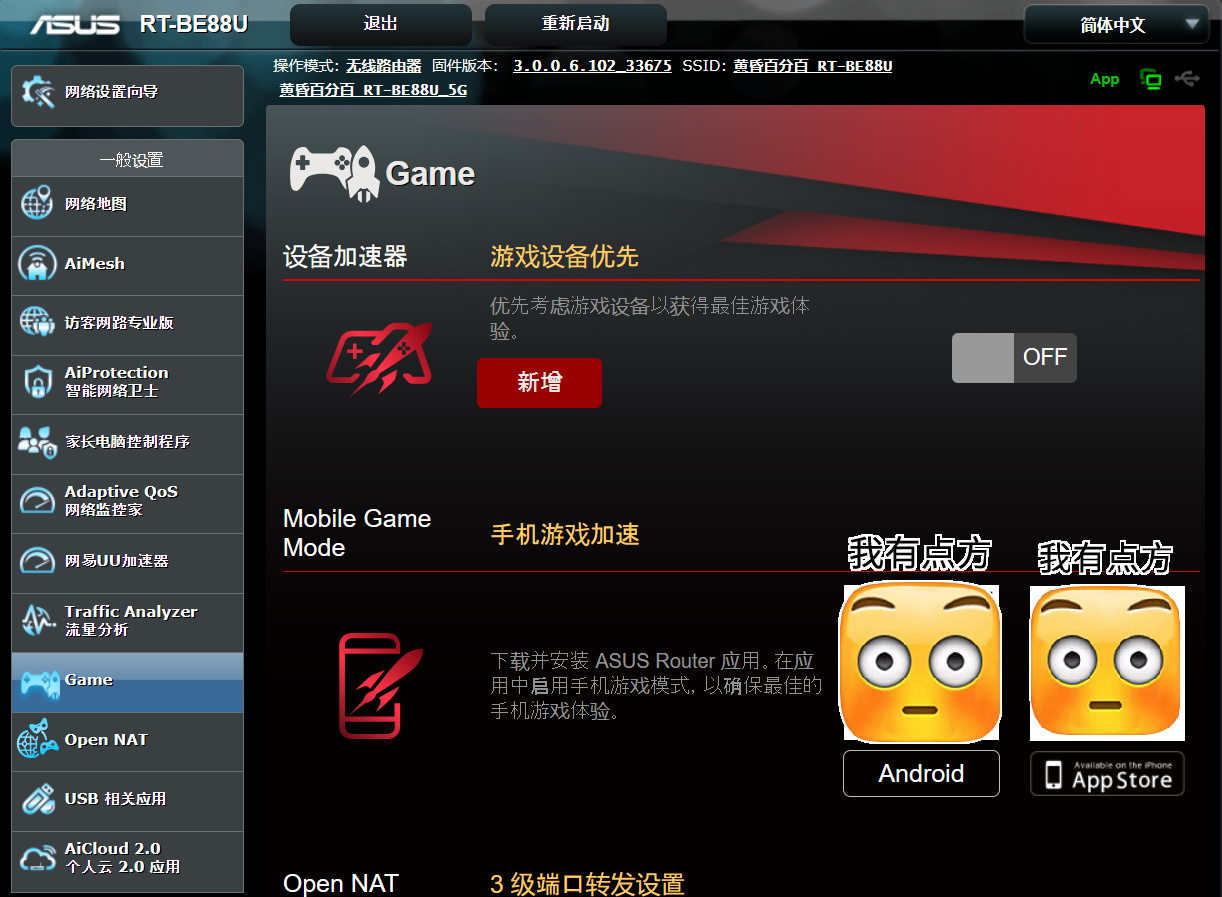Click the red mobile game mode phone icon

(x=380, y=685)
